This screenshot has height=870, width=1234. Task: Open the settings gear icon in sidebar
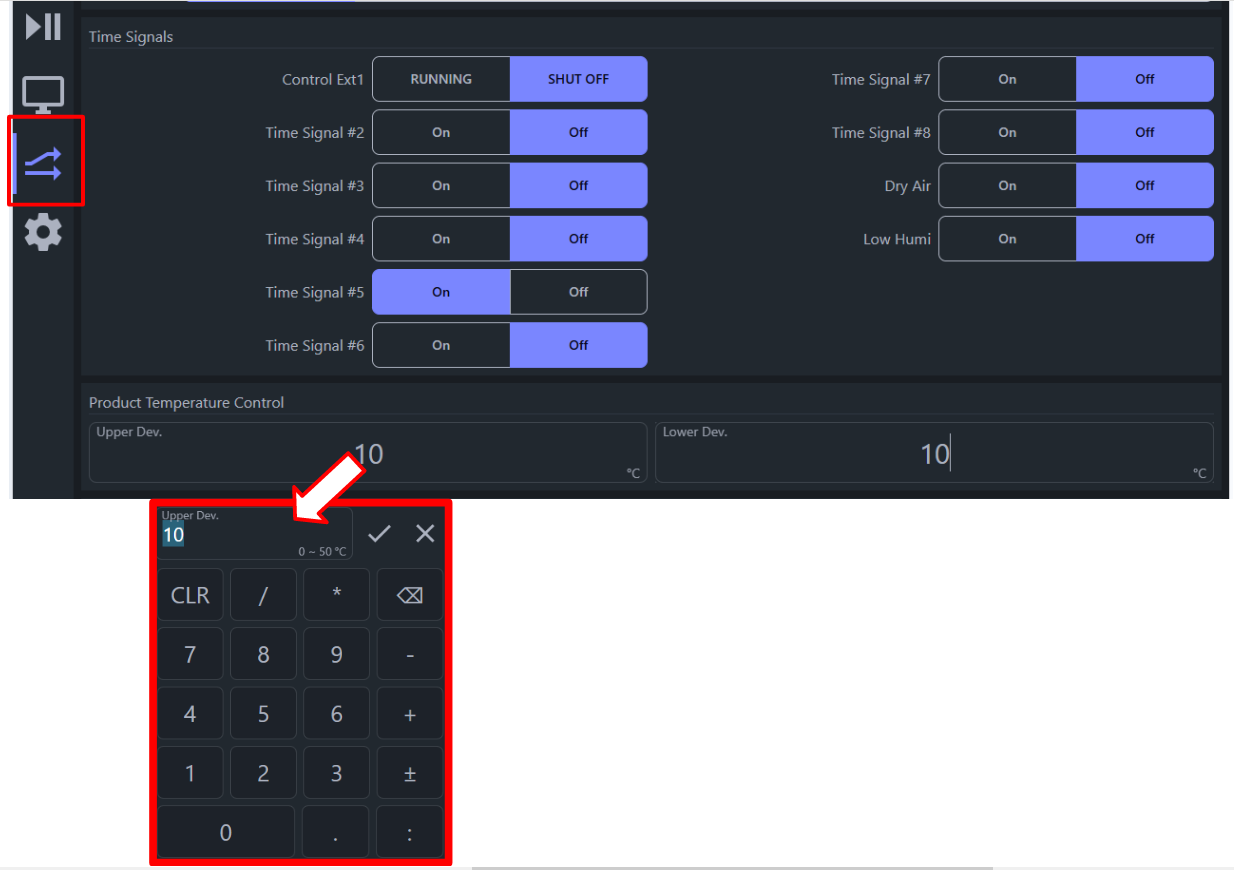[43, 232]
